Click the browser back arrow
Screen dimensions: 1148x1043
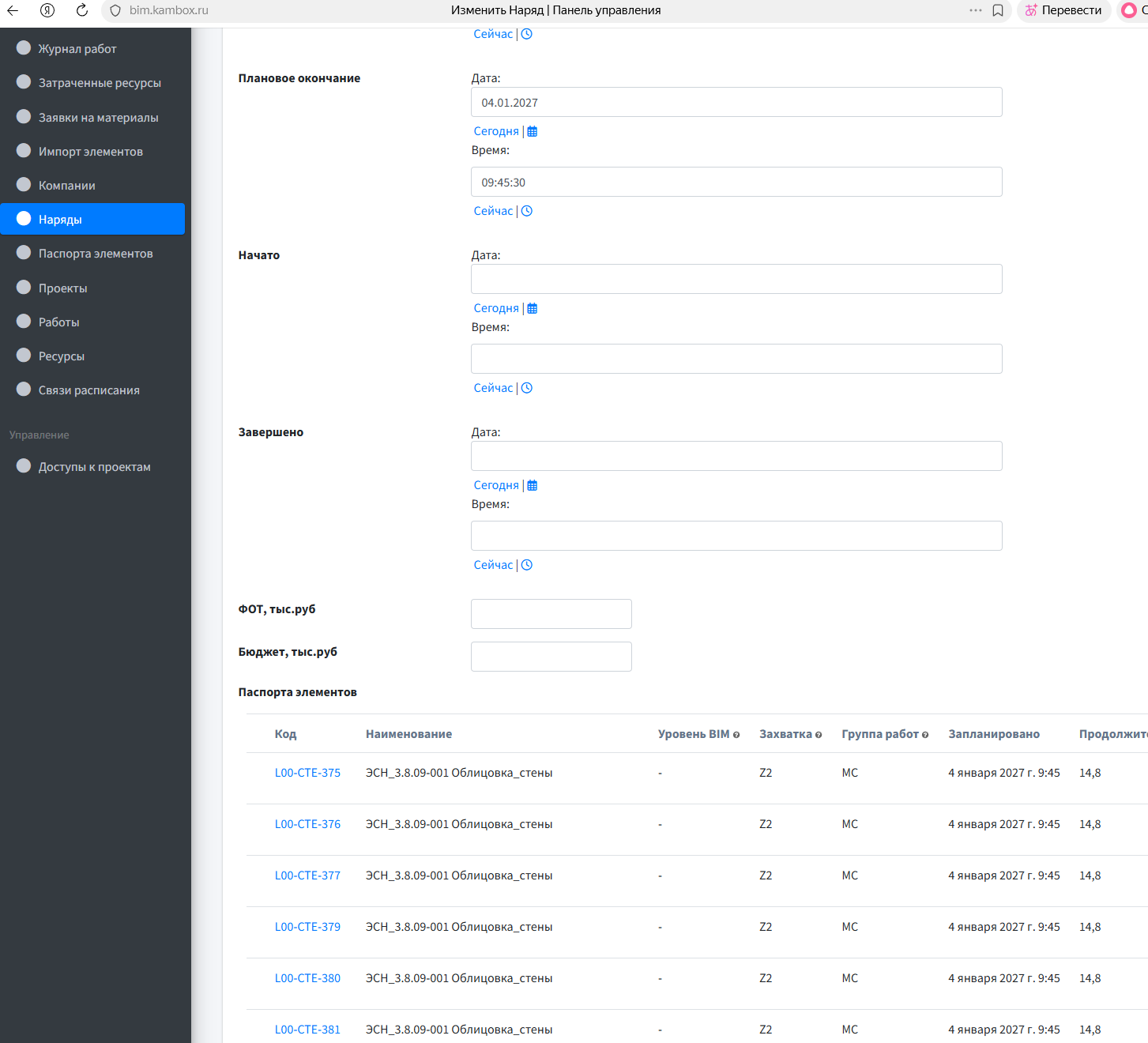click(x=13, y=10)
